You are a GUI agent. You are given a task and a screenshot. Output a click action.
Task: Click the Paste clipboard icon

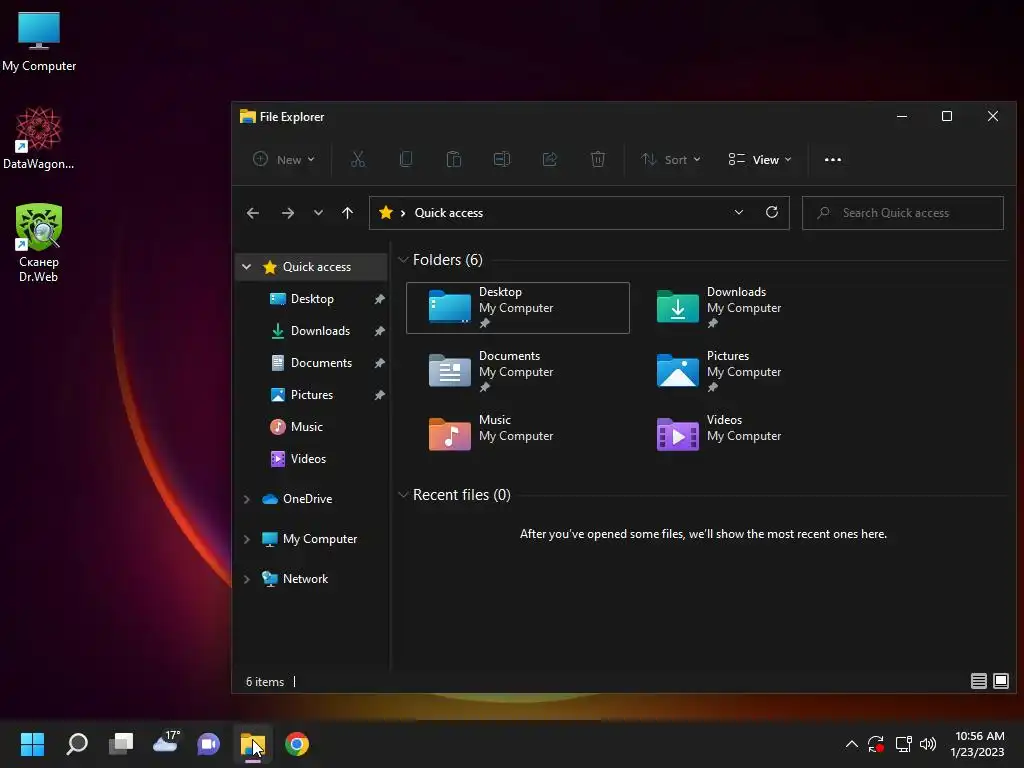(x=454, y=159)
